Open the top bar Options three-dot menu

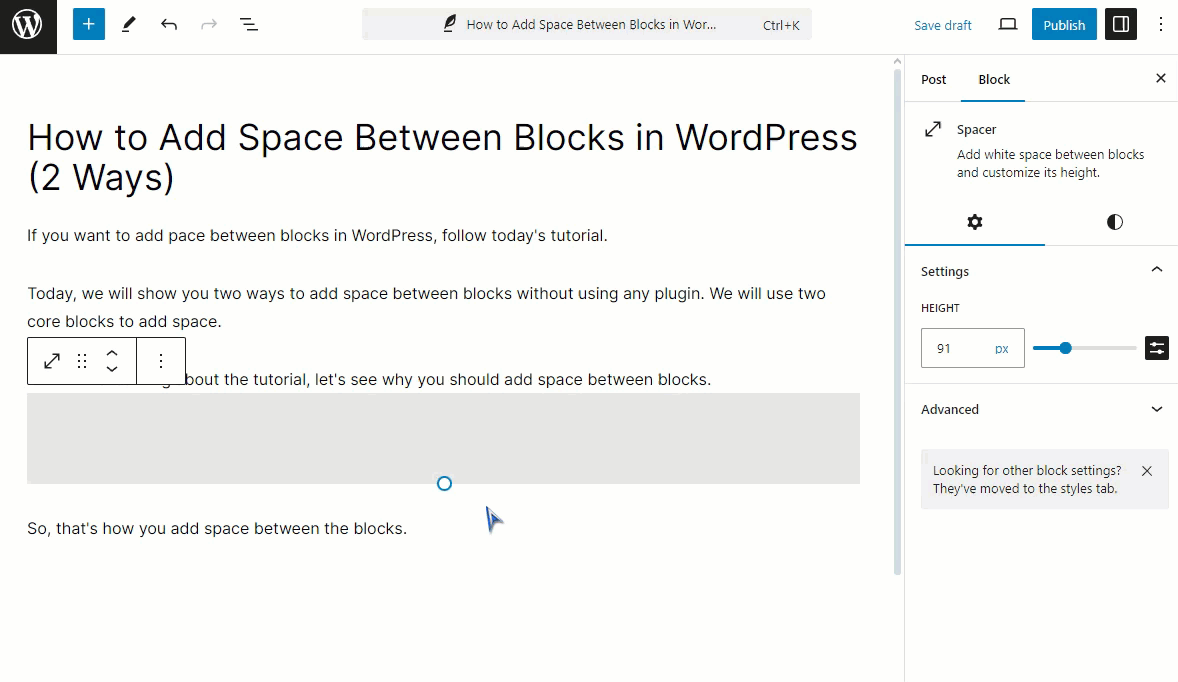click(x=1160, y=25)
